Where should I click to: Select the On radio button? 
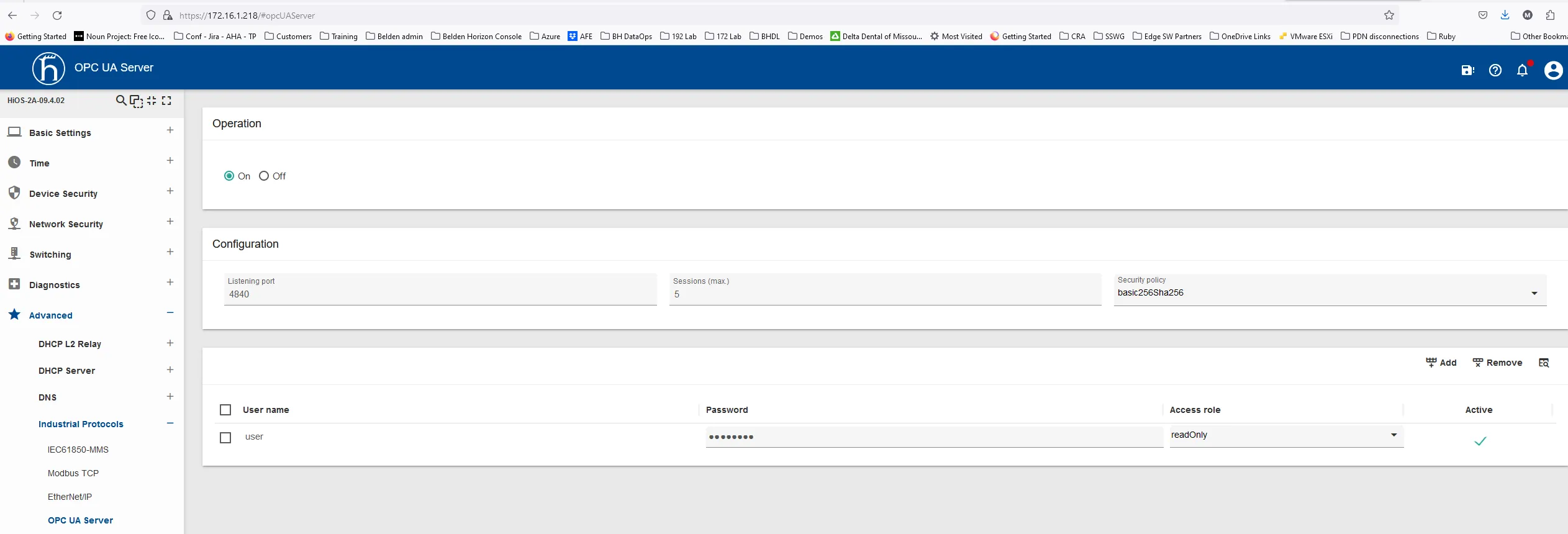point(229,176)
